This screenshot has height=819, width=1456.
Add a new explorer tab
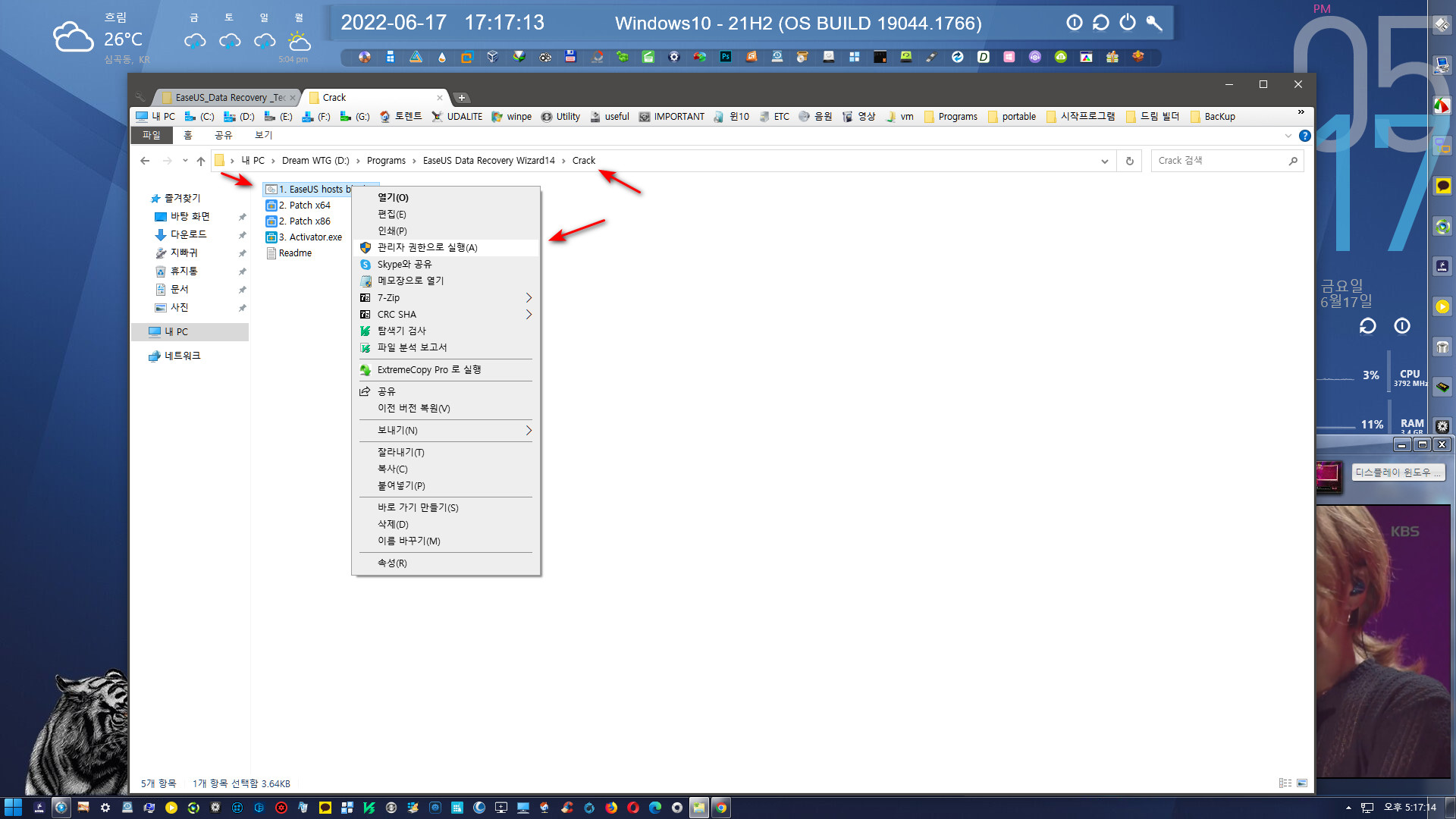[461, 98]
